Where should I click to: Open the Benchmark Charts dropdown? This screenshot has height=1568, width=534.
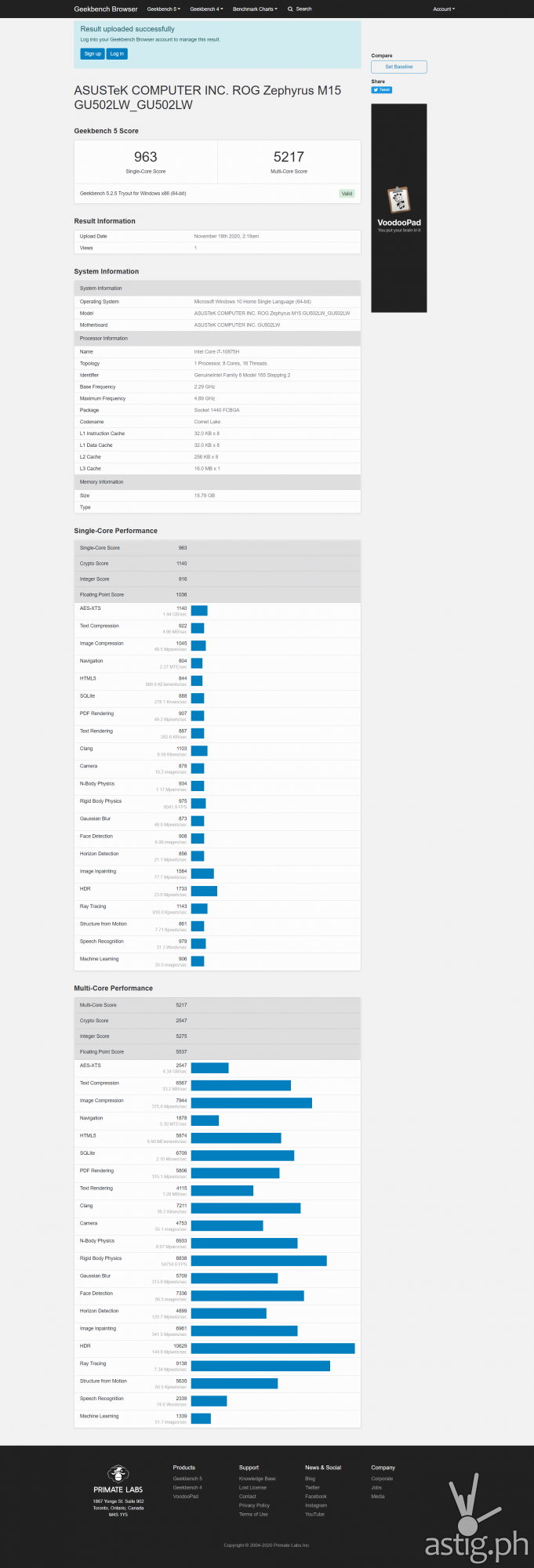click(255, 9)
